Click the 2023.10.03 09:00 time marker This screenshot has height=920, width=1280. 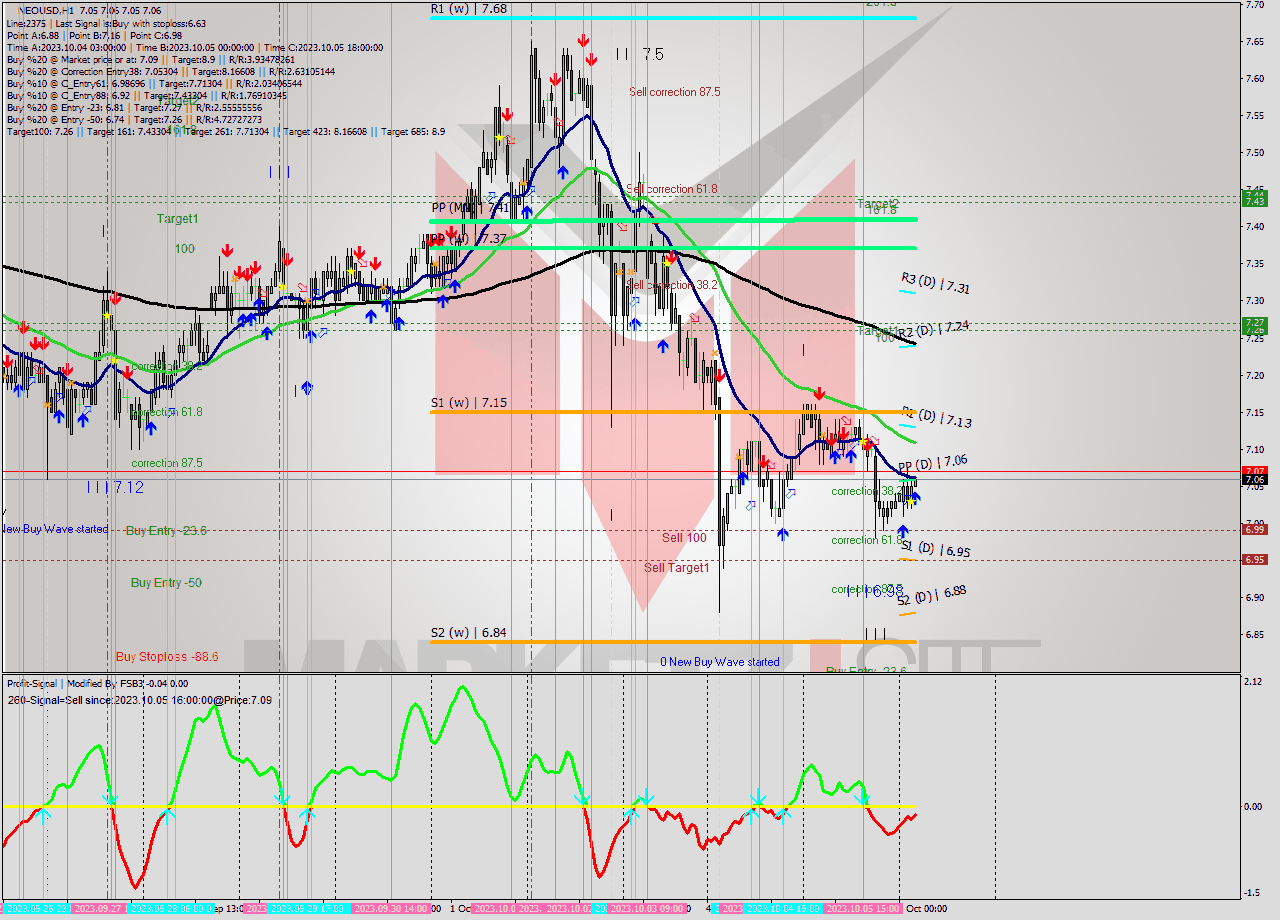click(x=648, y=909)
